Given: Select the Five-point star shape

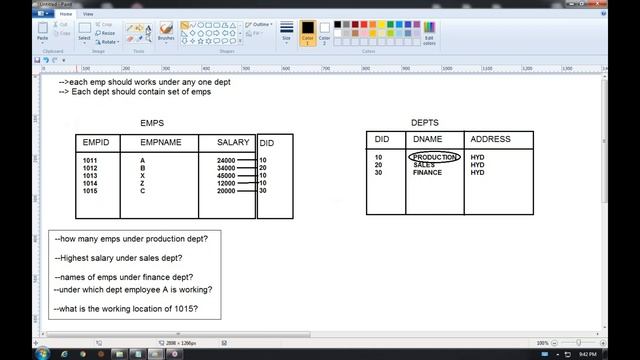Looking at the screenshot, I should pyautogui.click(x=200, y=41).
